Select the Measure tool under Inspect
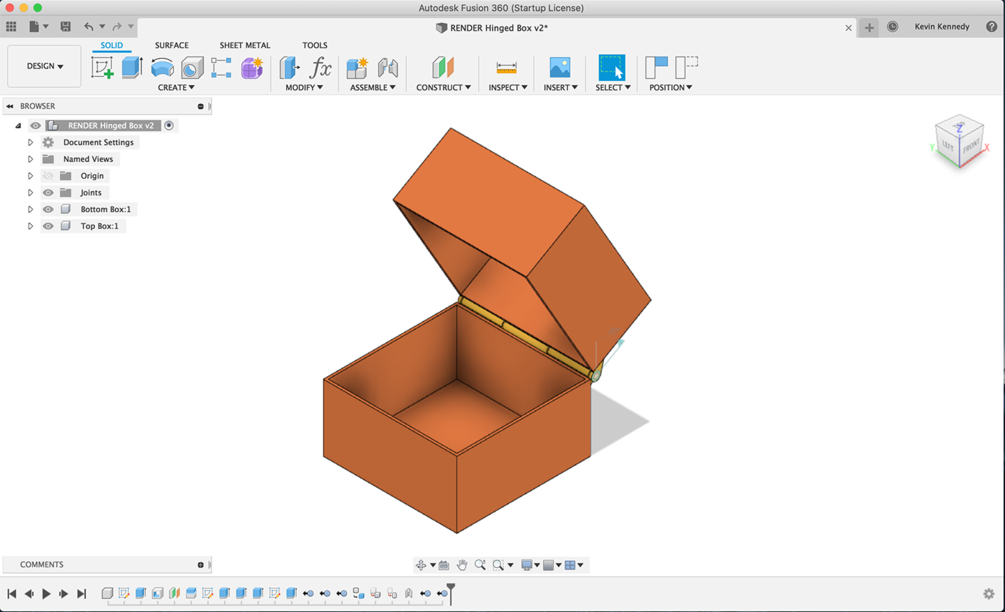The image size is (1005, 612). pos(507,65)
